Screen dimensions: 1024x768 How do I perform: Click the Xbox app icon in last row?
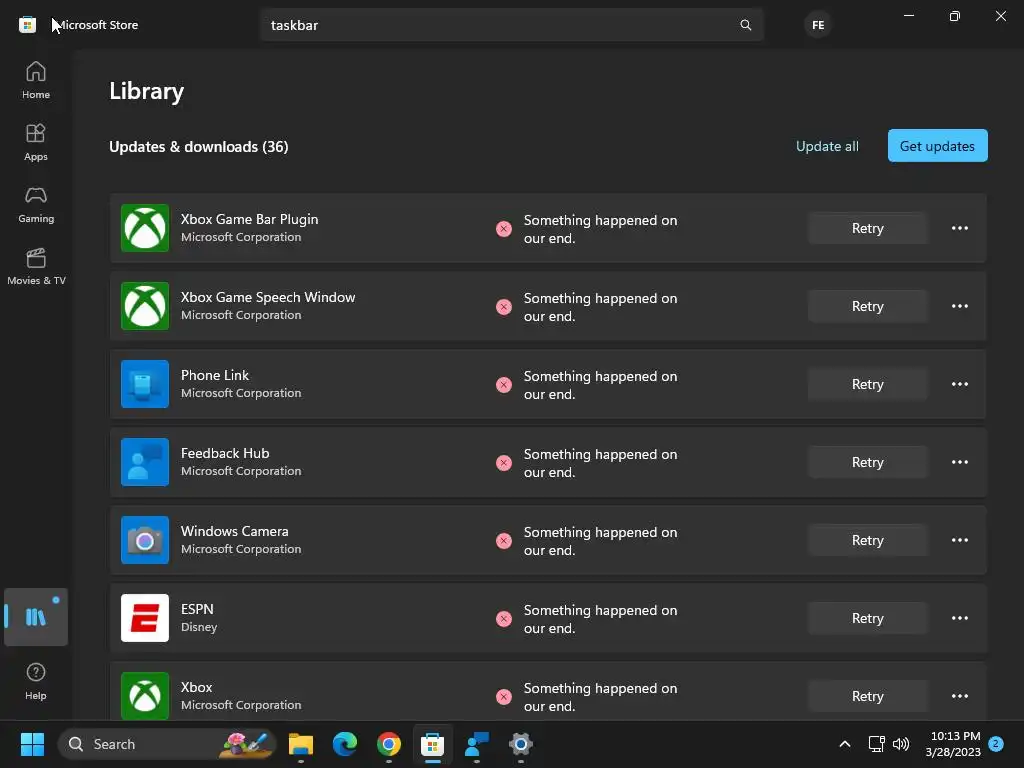click(145, 696)
